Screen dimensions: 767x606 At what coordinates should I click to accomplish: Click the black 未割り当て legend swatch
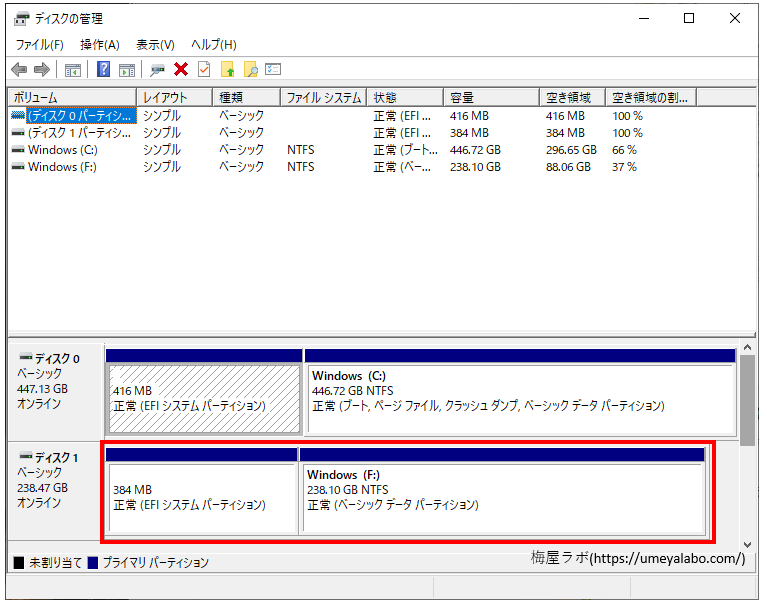[19, 563]
